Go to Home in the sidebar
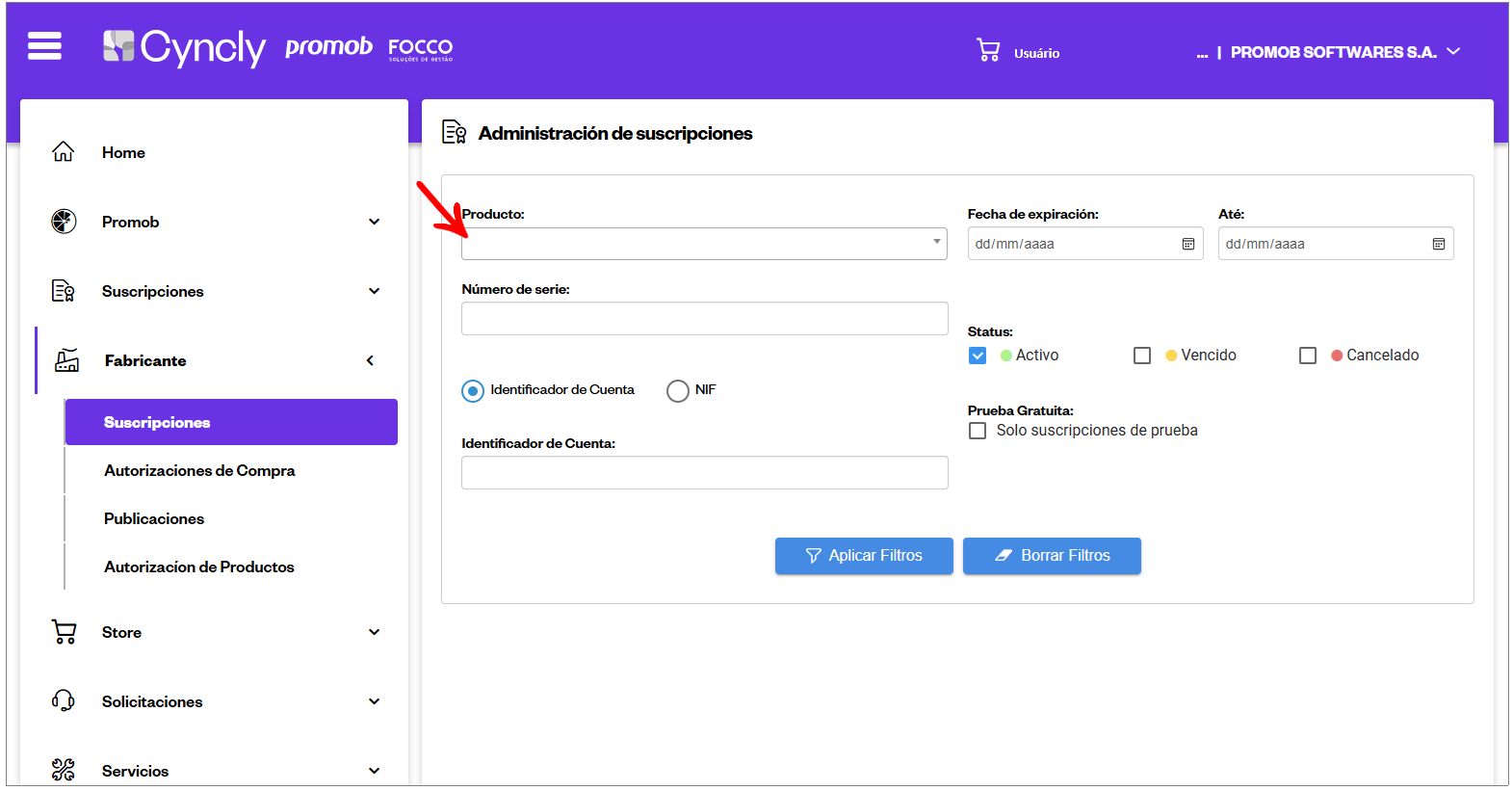Viewport: 1512px width, 791px height. pyautogui.click(x=123, y=152)
